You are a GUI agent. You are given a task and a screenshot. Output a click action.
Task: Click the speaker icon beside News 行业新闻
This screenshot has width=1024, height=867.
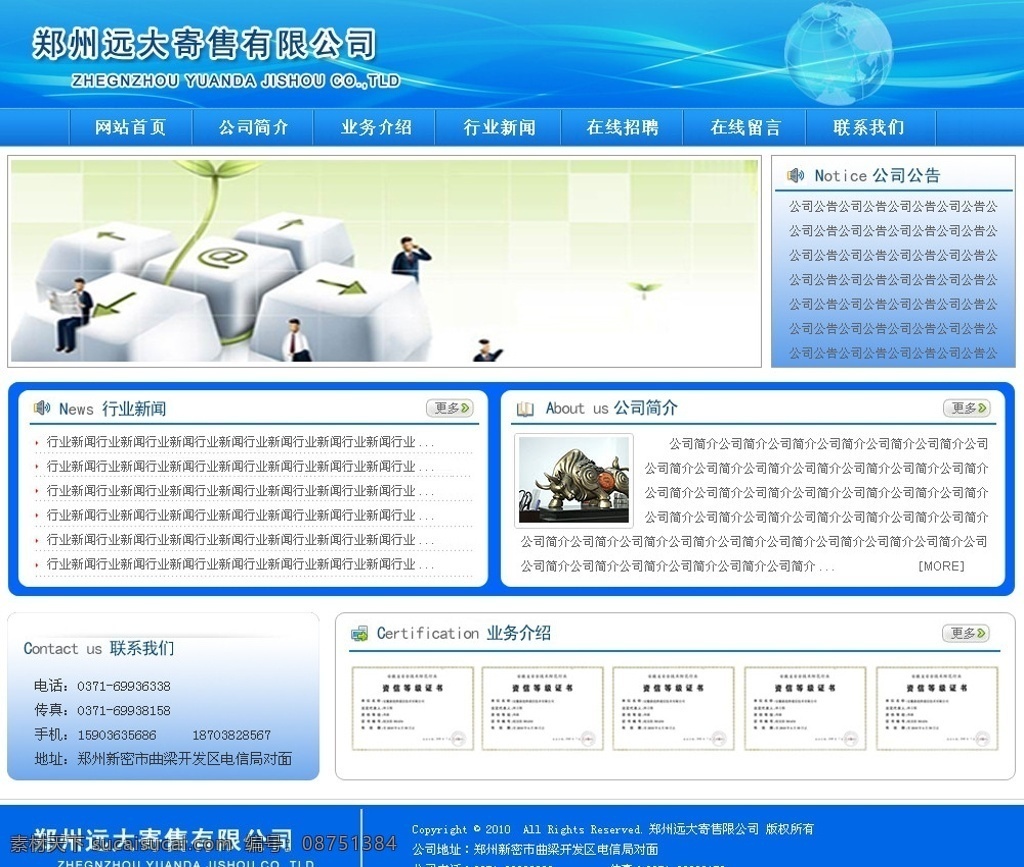42,408
